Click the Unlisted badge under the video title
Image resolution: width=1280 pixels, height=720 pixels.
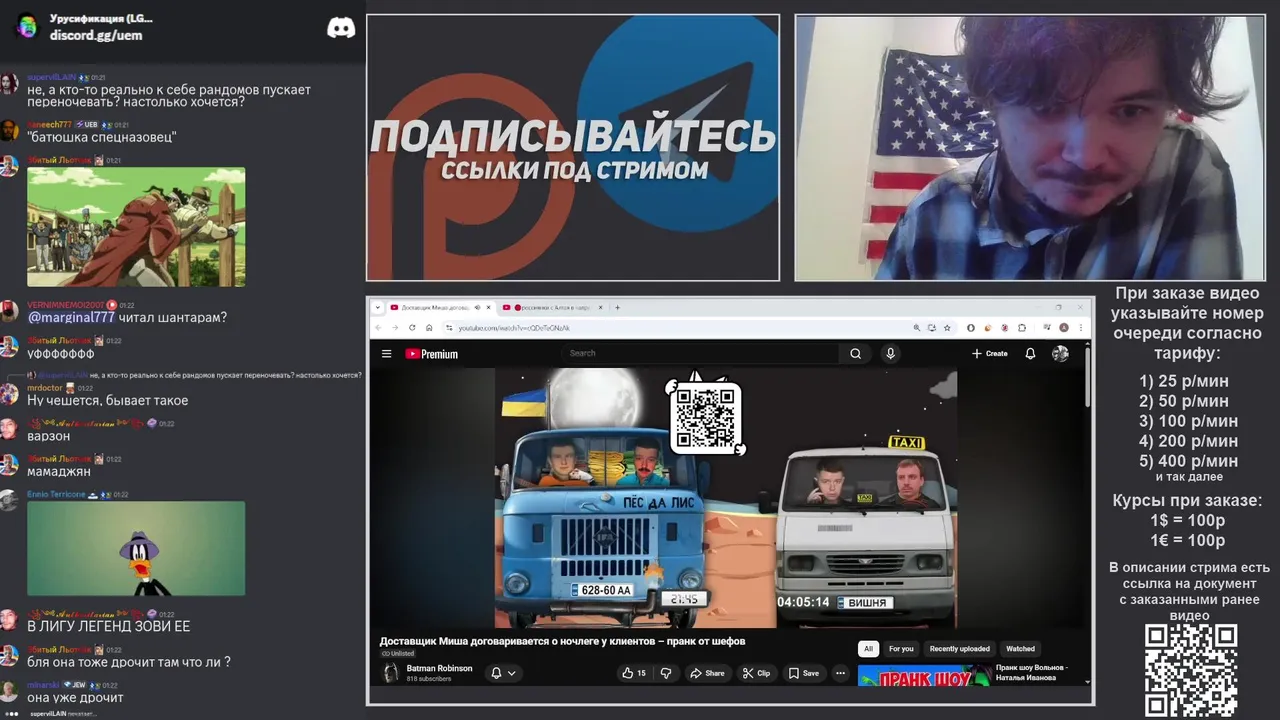[x=397, y=653]
